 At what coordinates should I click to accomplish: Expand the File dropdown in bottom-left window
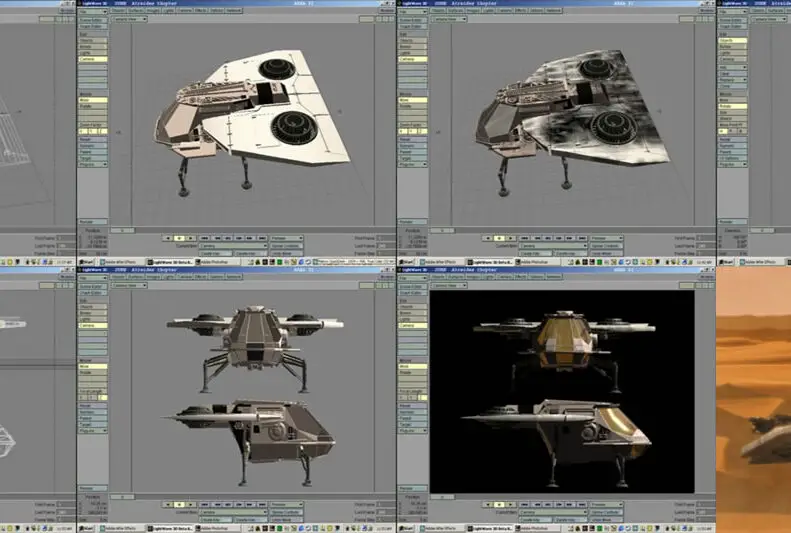click(x=92, y=278)
